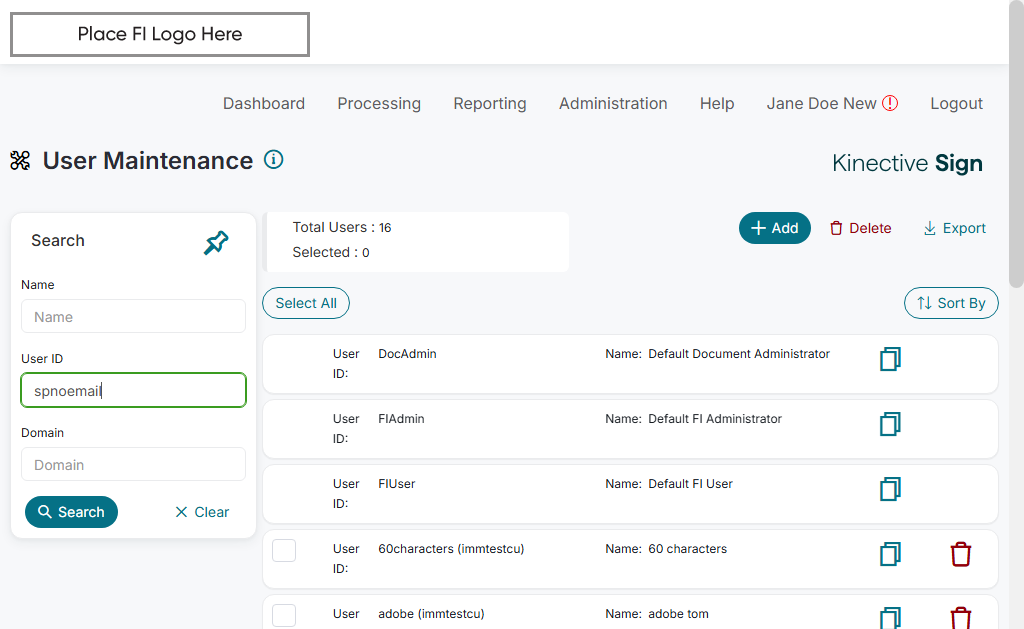Open the Sort By options
Image resolution: width=1024 pixels, height=629 pixels.
coord(951,303)
